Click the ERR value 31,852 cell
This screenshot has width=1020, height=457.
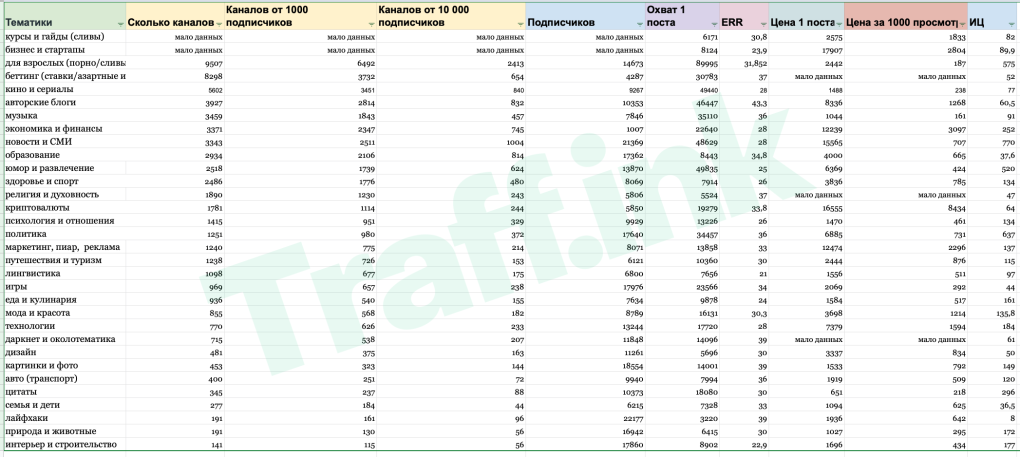click(x=744, y=63)
